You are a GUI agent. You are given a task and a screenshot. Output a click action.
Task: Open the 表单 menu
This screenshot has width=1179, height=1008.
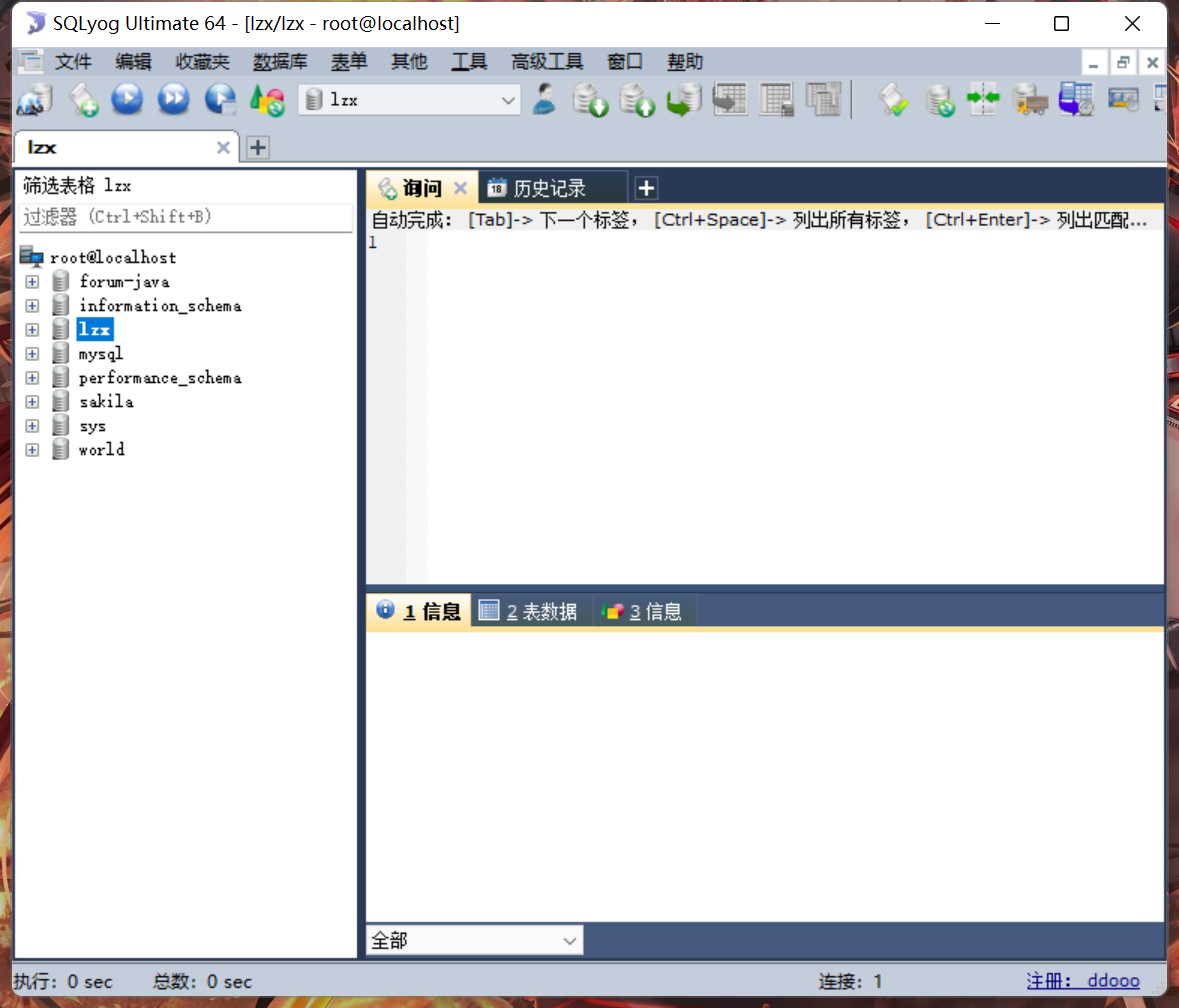pos(349,62)
